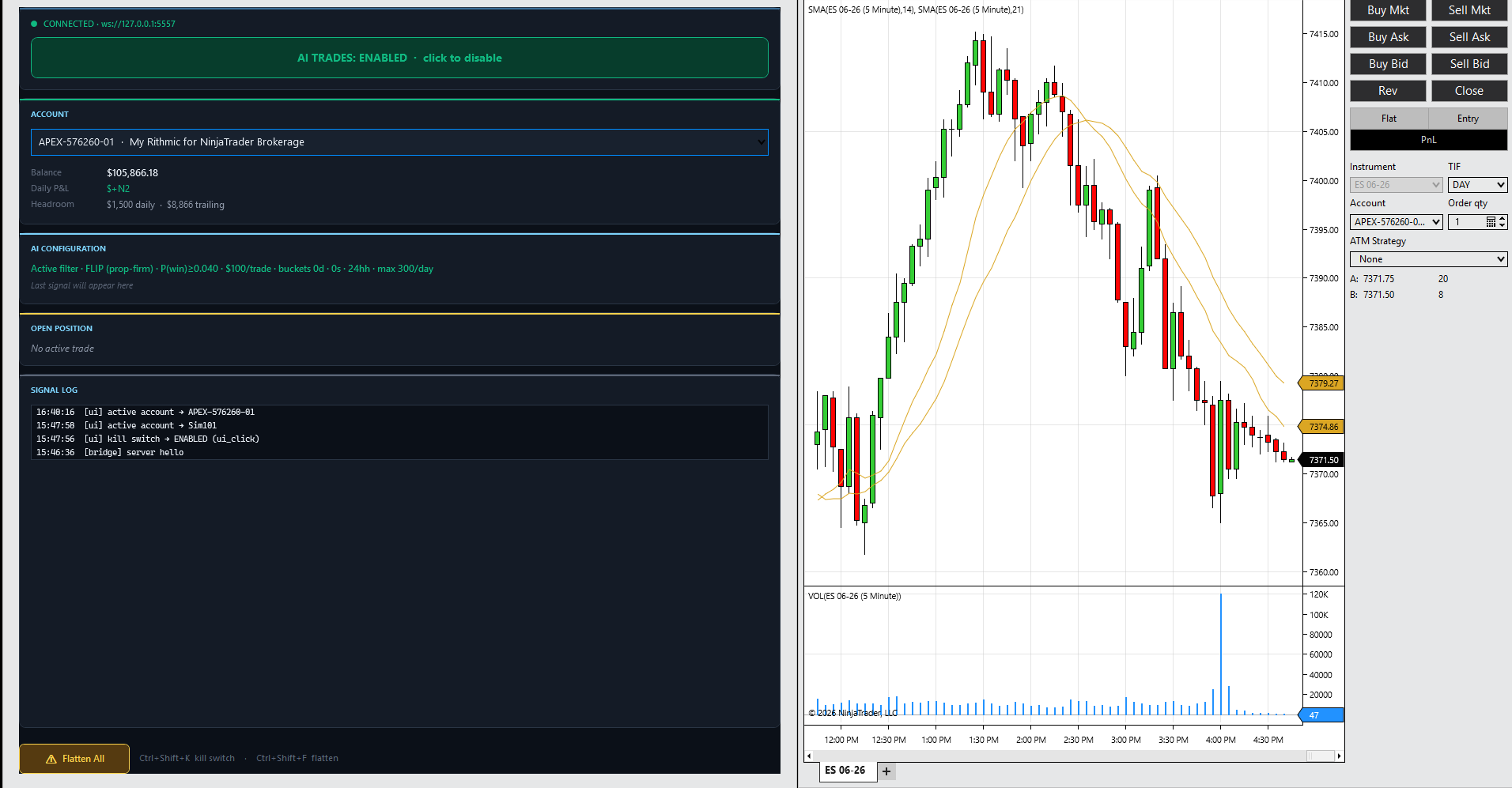Image resolution: width=1512 pixels, height=788 pixels.
Task: Select log row 15:47:58 active account Sim101
Action: pyautogui.click(x=399, y=426)
